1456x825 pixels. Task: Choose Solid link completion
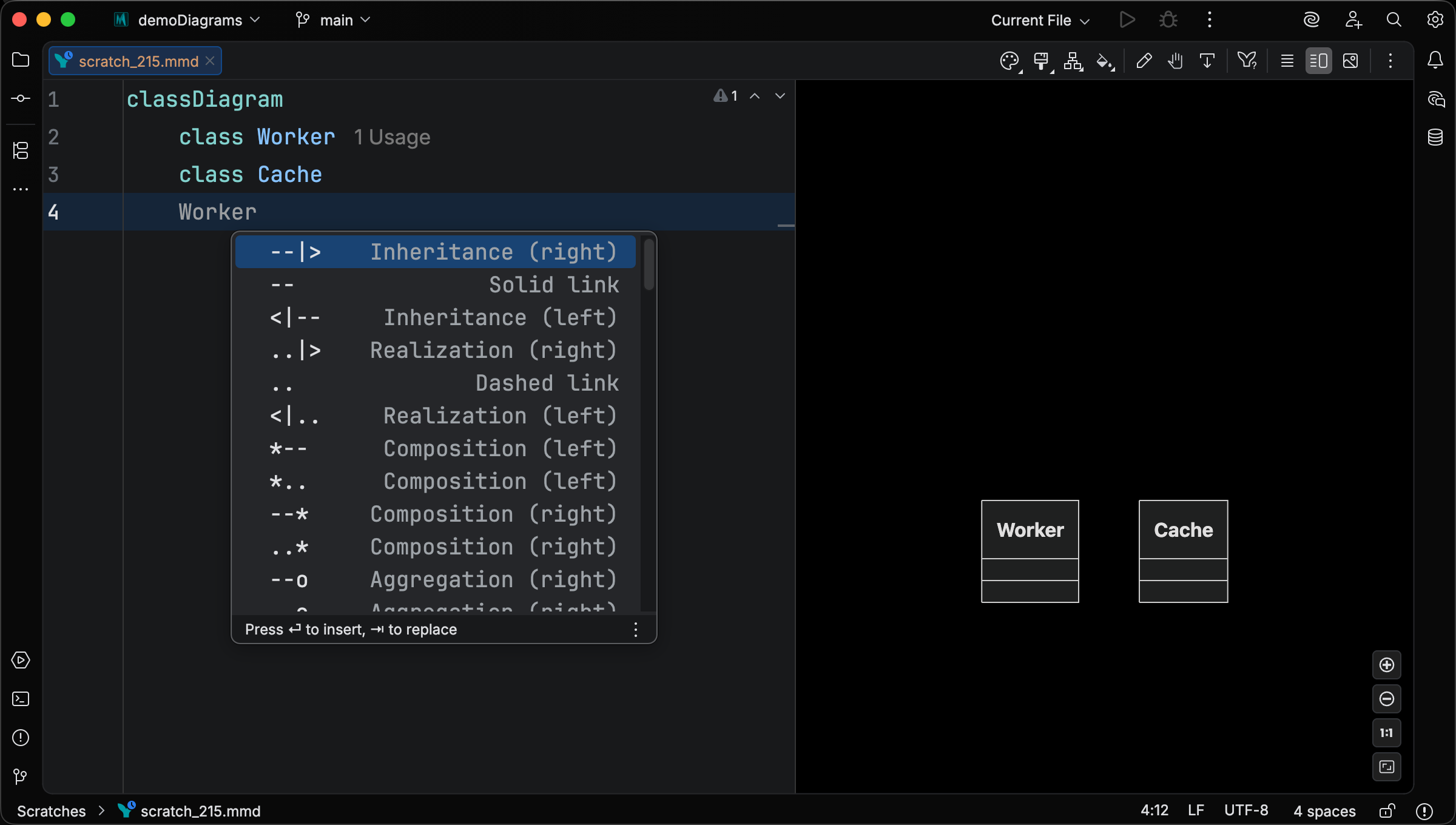coord(436,285)
